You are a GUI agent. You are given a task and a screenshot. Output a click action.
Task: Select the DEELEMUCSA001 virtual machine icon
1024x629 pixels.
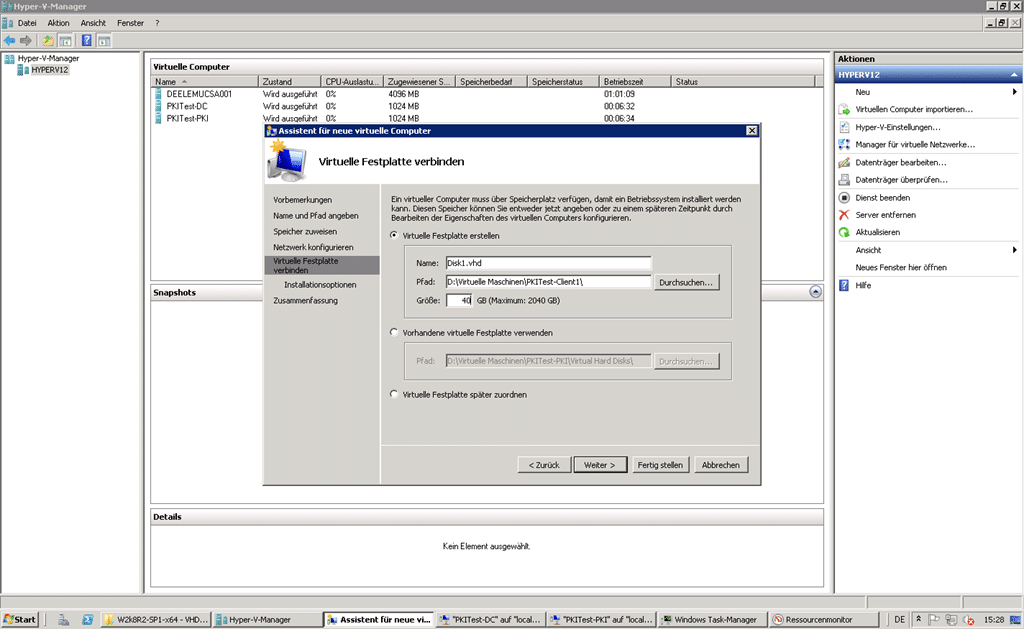[158, 94]
